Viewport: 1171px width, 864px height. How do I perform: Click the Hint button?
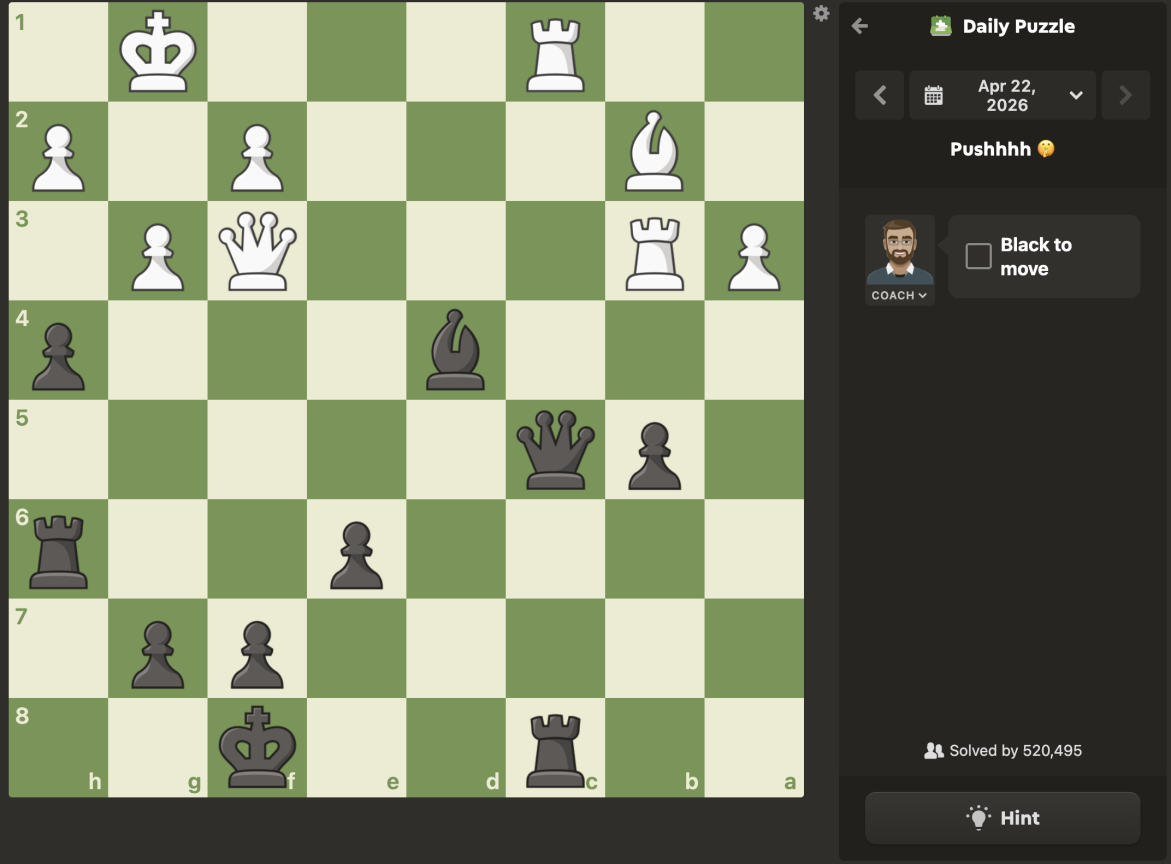tap(1002, 818)
